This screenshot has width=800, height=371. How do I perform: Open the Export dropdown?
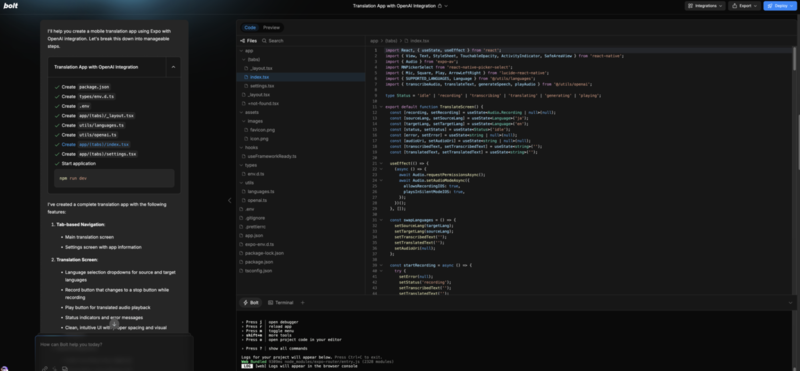(x=744, y=6)
